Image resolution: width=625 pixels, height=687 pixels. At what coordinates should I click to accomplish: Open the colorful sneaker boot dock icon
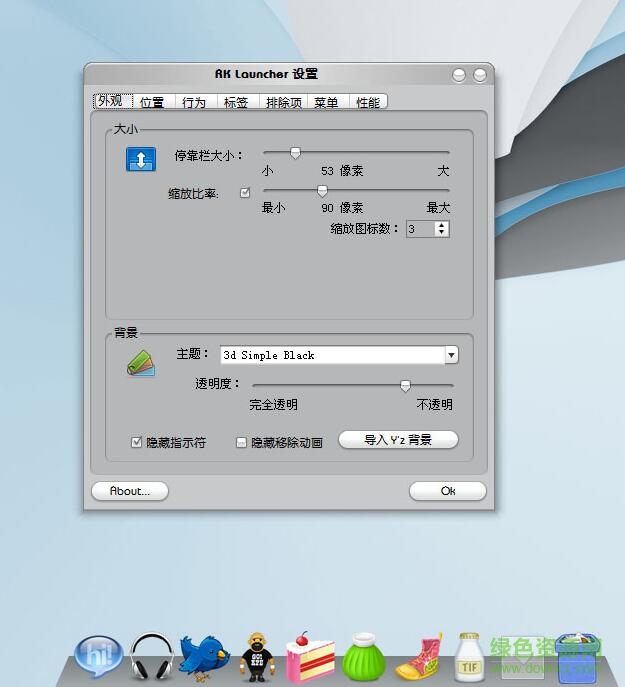pos(418,657)
